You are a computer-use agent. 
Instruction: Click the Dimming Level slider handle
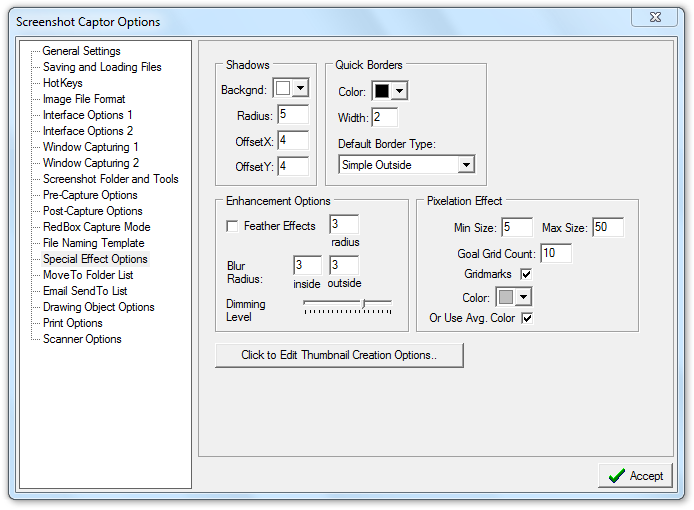coord(364,304)
